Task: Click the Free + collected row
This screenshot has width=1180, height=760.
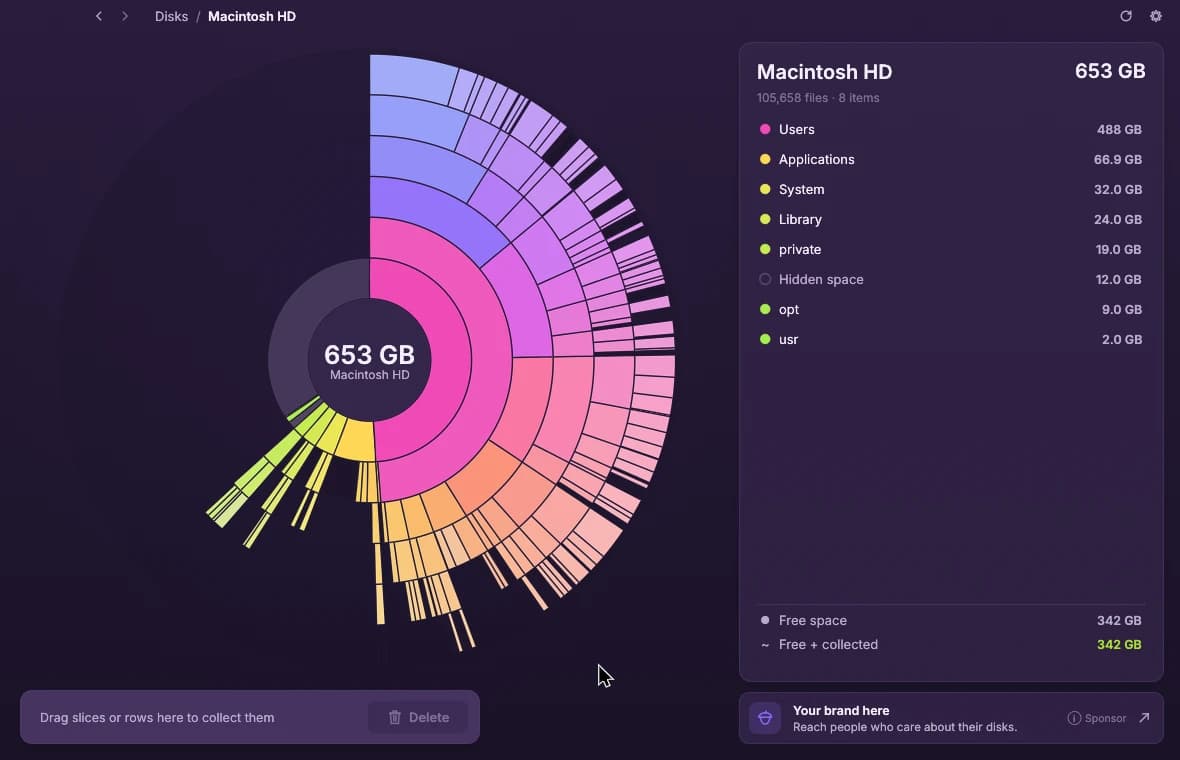Action: pos(950,645)
